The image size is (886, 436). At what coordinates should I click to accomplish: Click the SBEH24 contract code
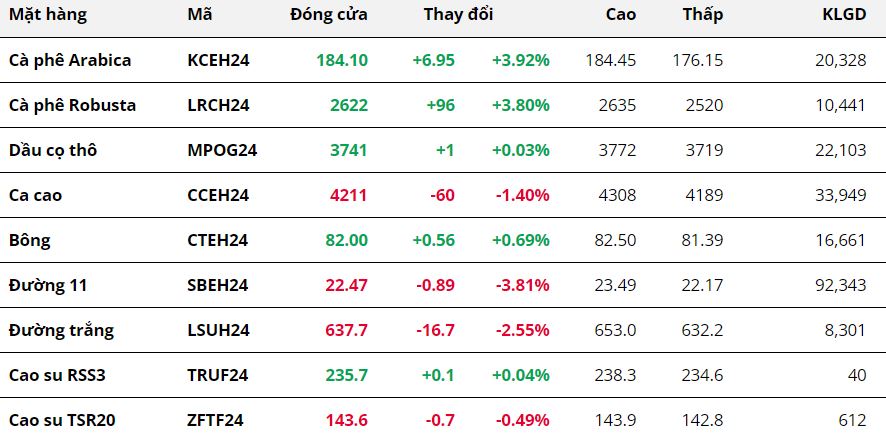click(x=217, y=285)
